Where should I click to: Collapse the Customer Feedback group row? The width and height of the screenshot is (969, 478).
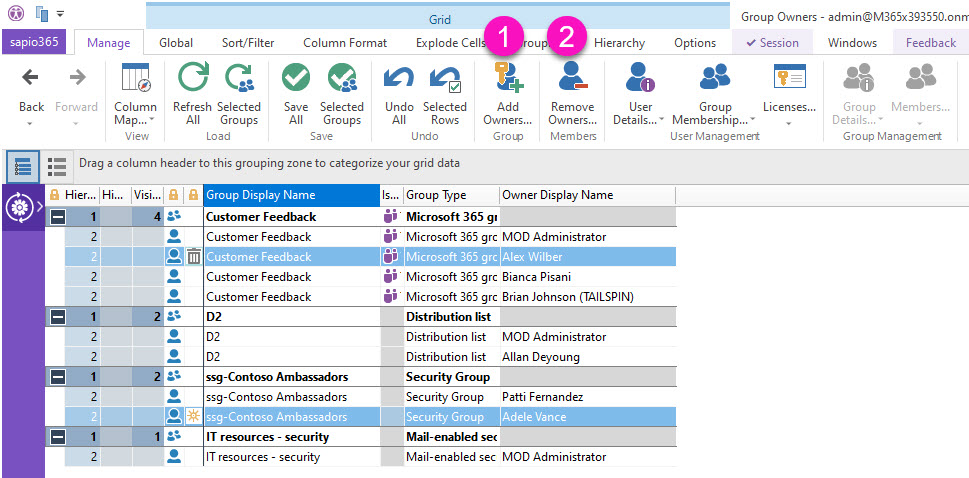coord(58,217)
